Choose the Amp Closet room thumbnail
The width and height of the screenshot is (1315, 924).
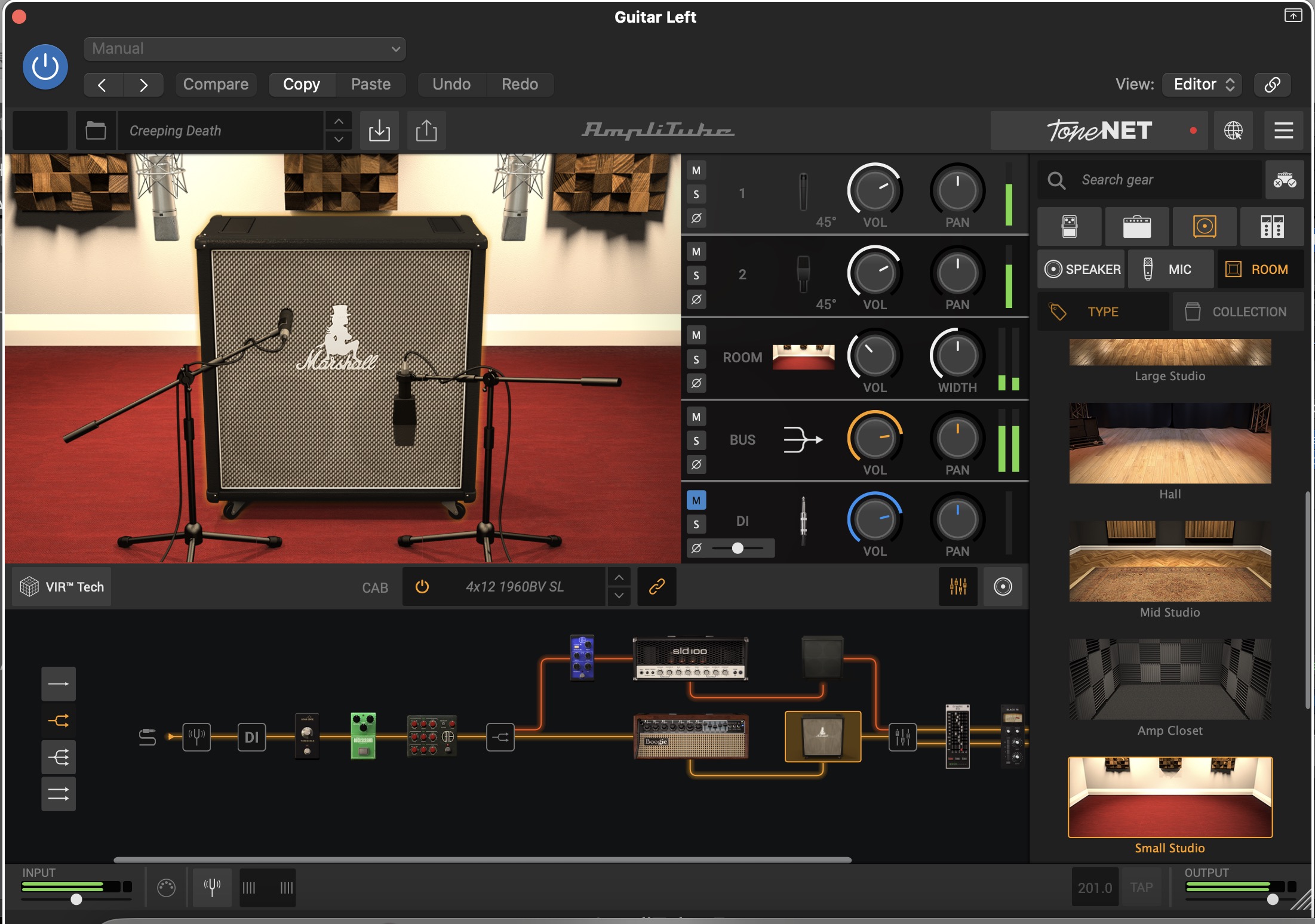[x=1170, y=679]
